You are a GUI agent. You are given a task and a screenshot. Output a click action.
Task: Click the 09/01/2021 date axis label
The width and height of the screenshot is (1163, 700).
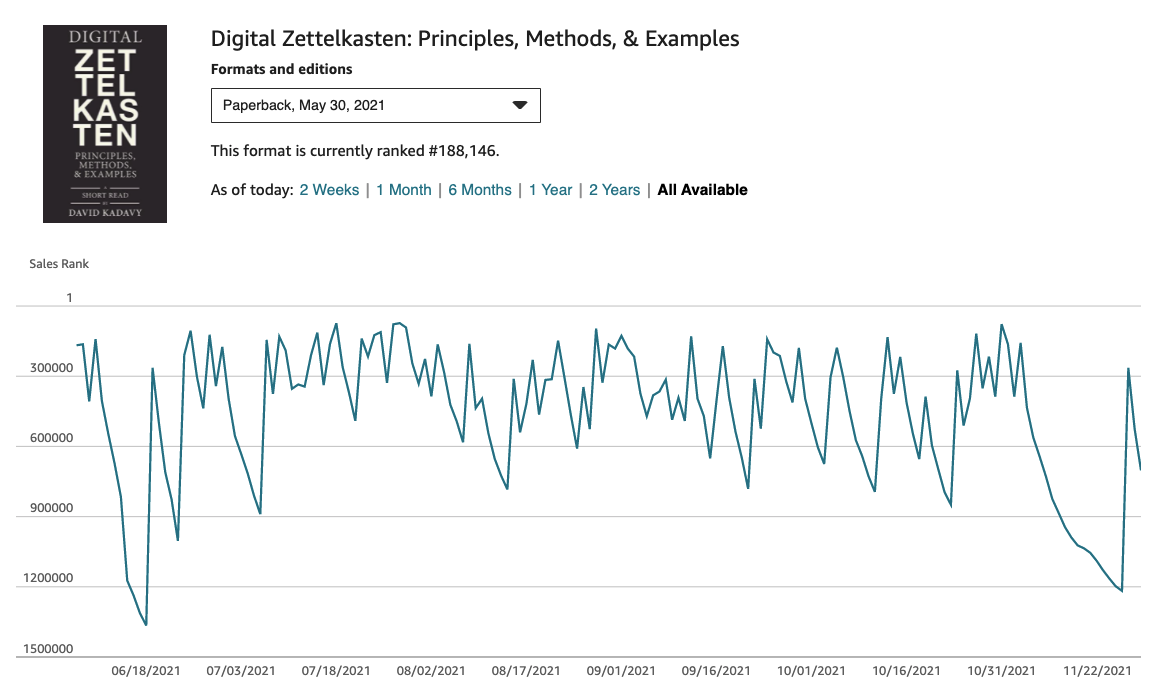(x=621, y=671)
